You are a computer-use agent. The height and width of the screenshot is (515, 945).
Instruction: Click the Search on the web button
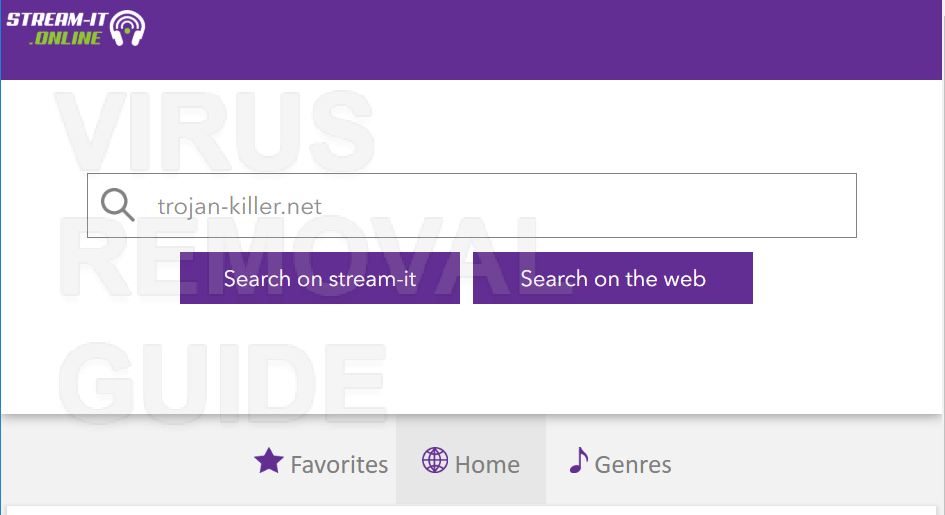coord(612,278)
